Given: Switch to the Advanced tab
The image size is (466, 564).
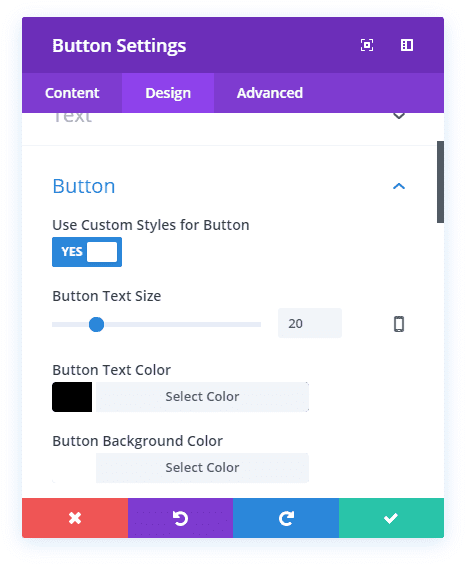Looking at the screenshot, I should 270,93.
